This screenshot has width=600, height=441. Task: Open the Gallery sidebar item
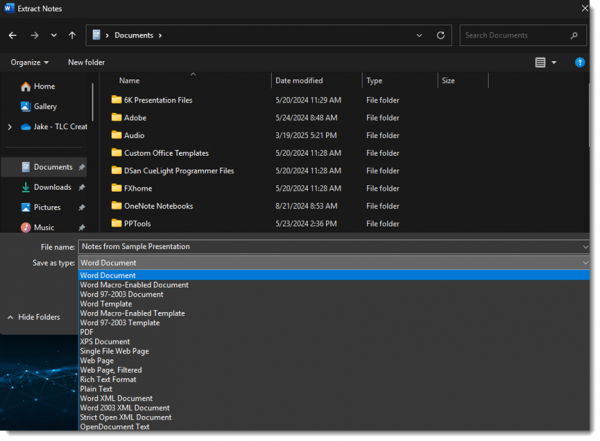45,106
